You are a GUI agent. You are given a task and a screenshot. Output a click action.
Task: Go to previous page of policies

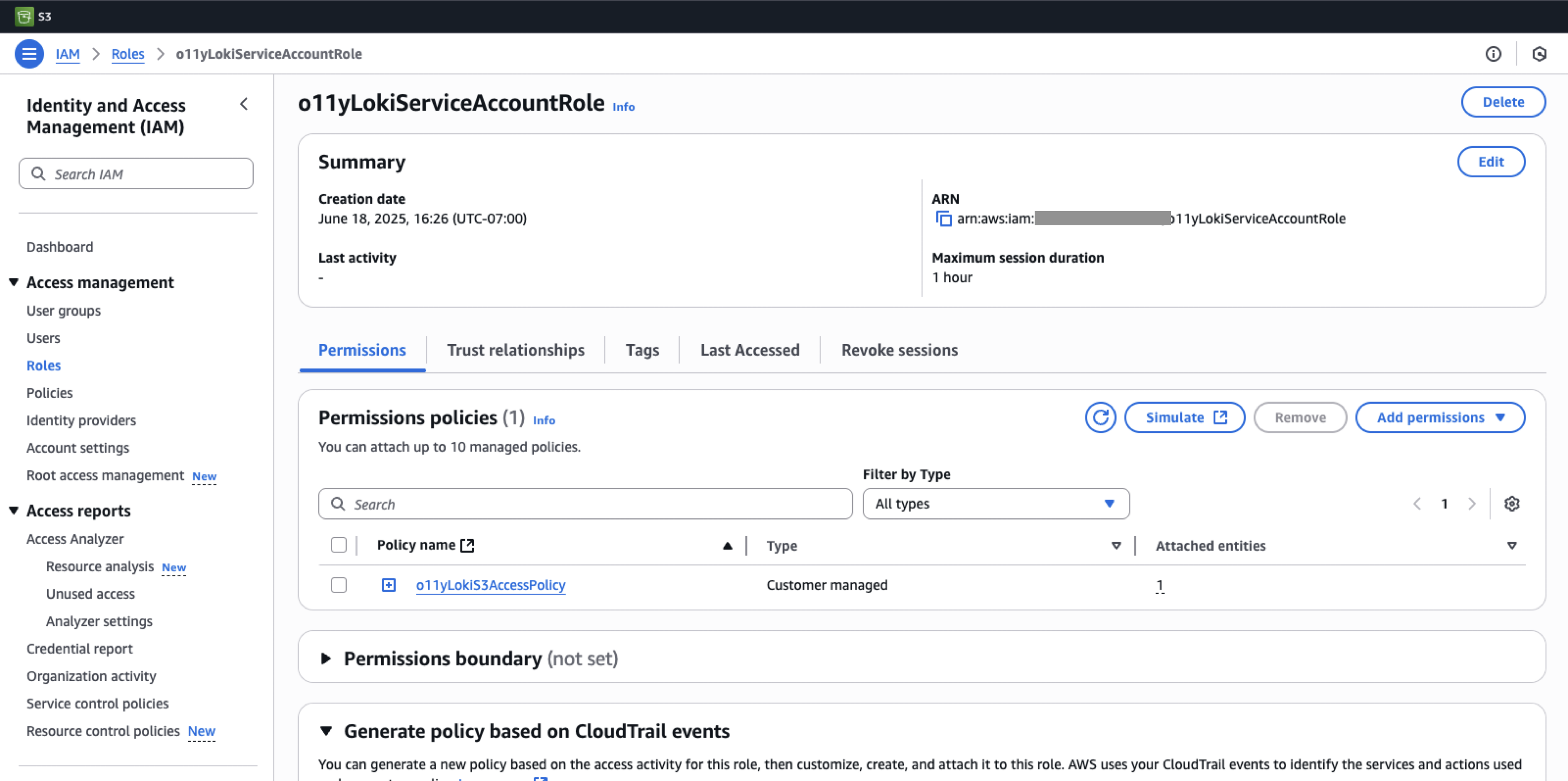click(x=1417, y=504)
